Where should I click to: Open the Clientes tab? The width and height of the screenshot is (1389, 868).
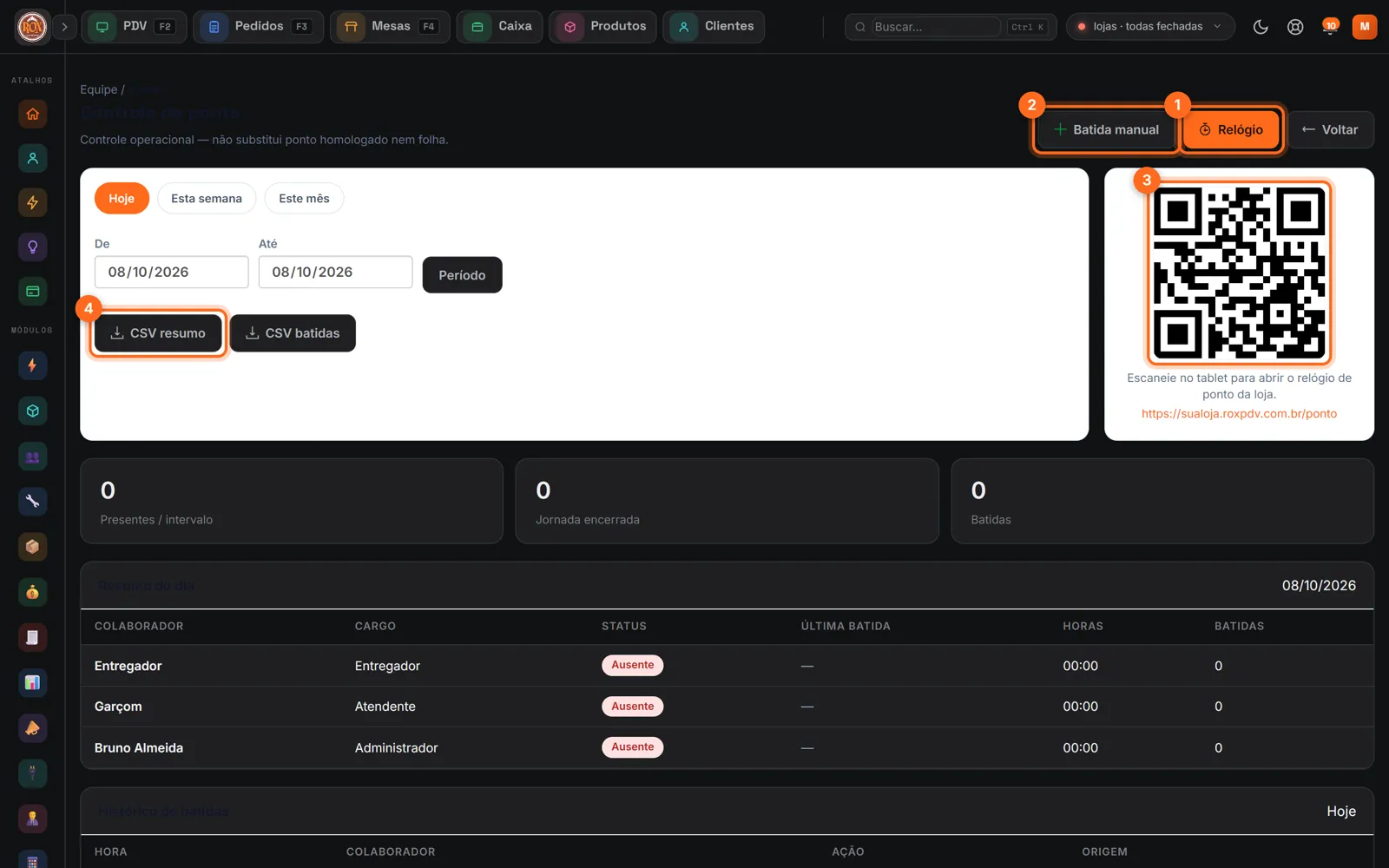tap(714, 27)
